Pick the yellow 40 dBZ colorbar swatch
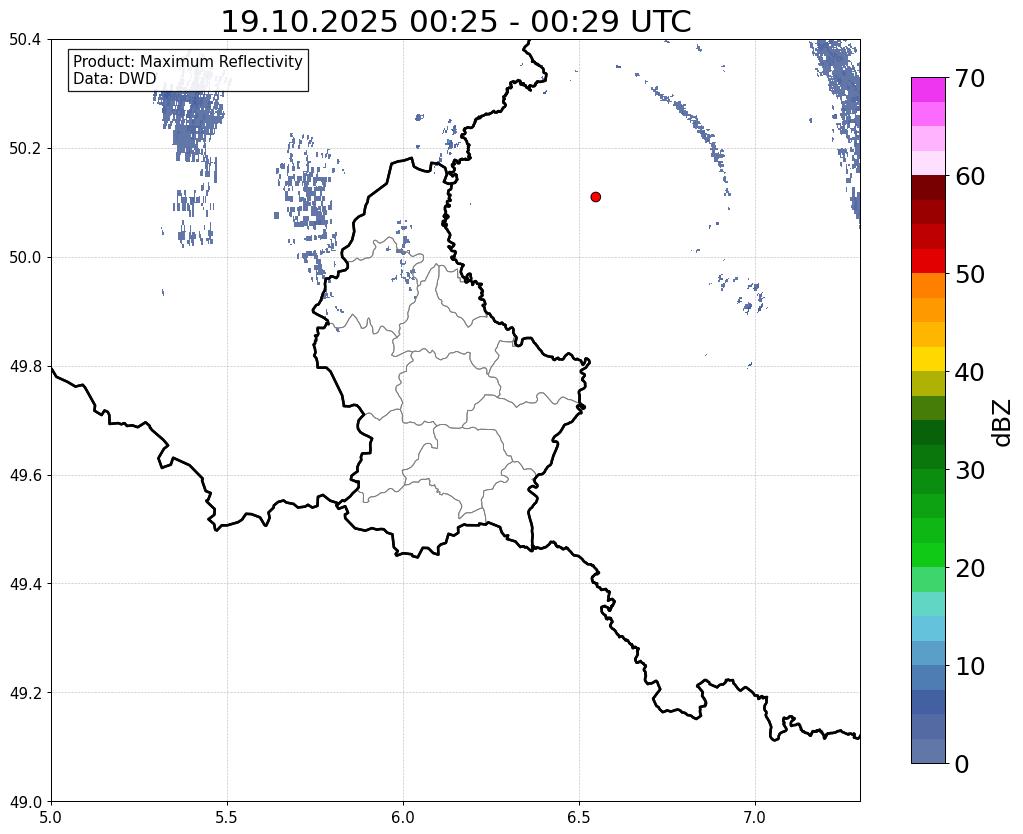Image resolution: width=1023 pixels, height=834 pixels. point(928,359)
